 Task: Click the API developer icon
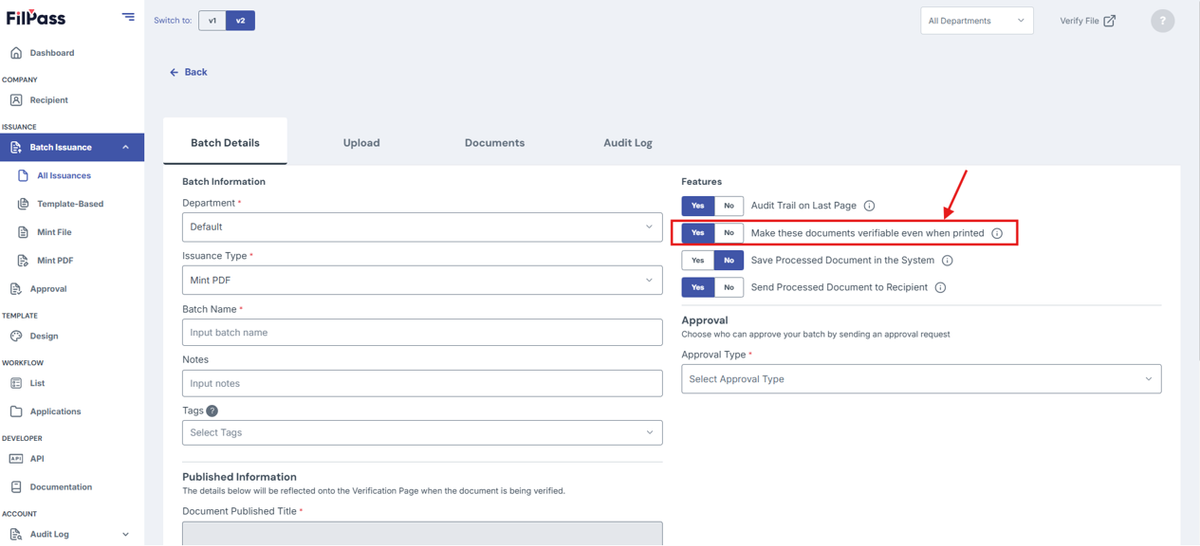pyautogui.click(x=16, y=459)
